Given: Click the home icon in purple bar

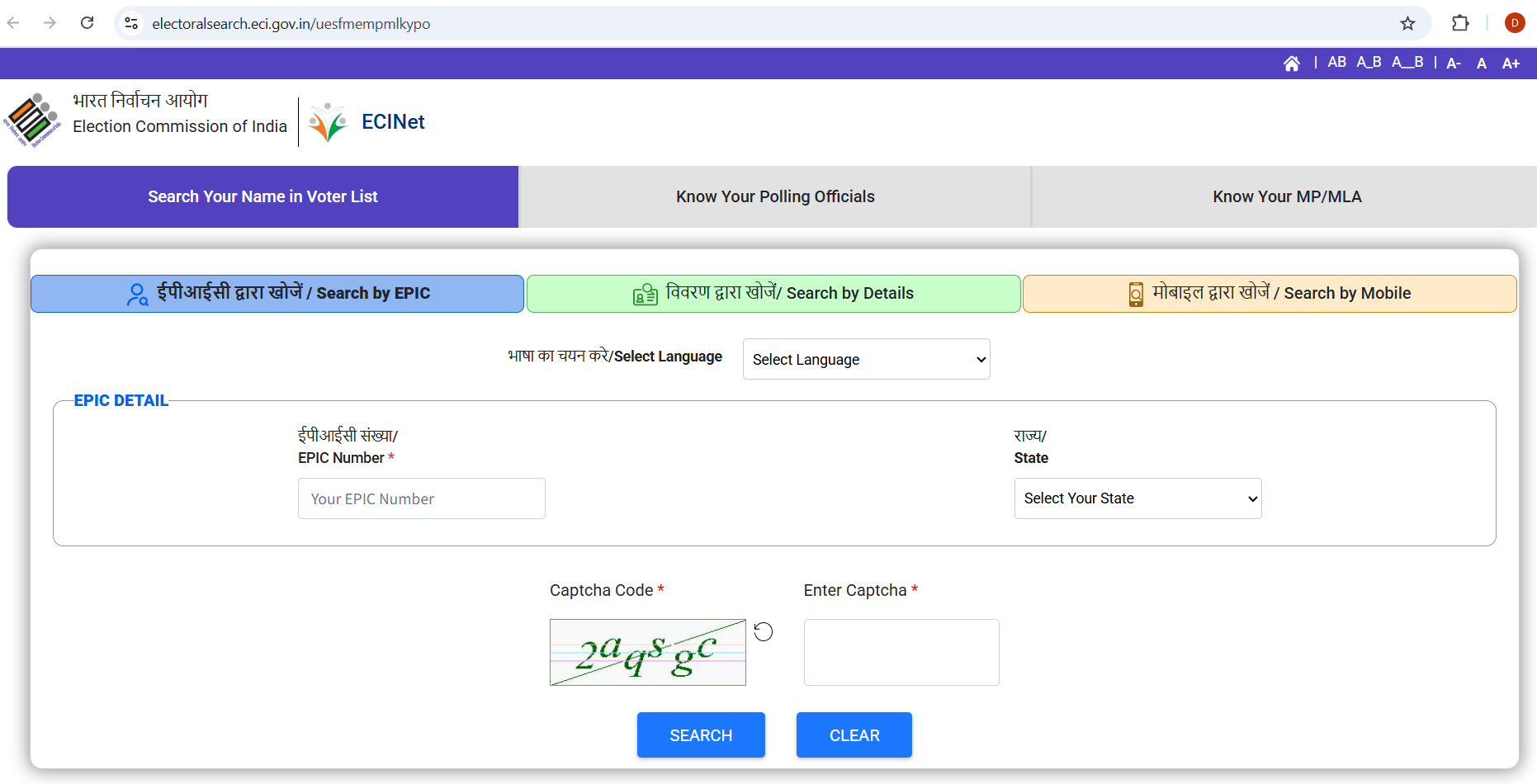Looking at the screenshot, I should [1292, 64].
